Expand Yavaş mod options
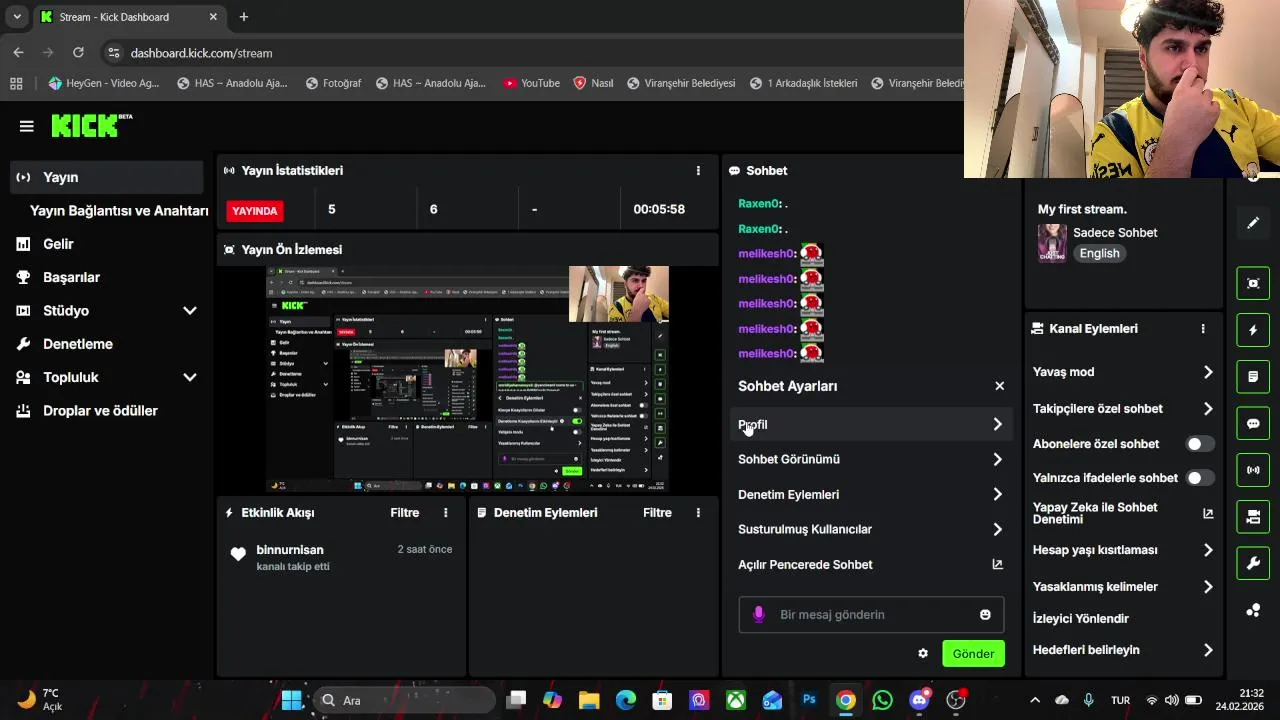The width and height of the screenshot is (1280, 720). [x=1208, y=372]
